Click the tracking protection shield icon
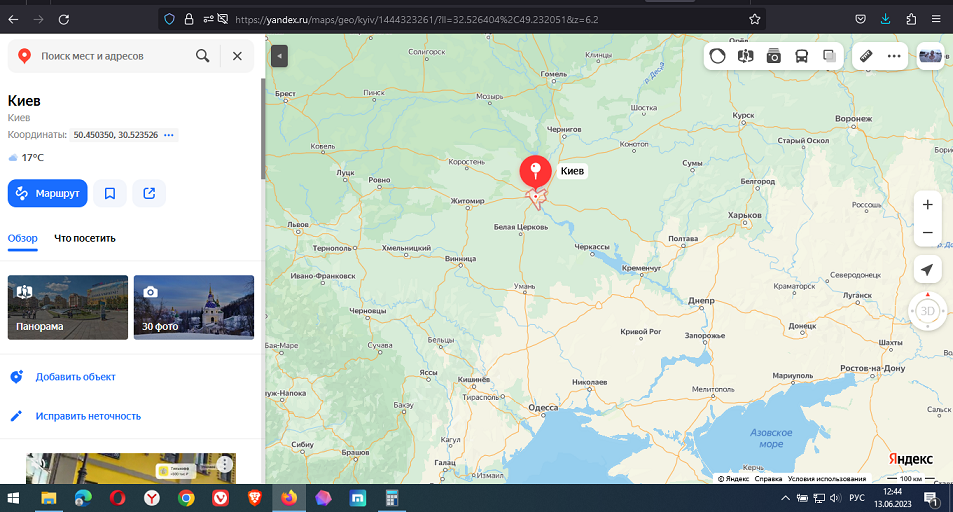Viewport: 953px width, 512px height. 170,19
